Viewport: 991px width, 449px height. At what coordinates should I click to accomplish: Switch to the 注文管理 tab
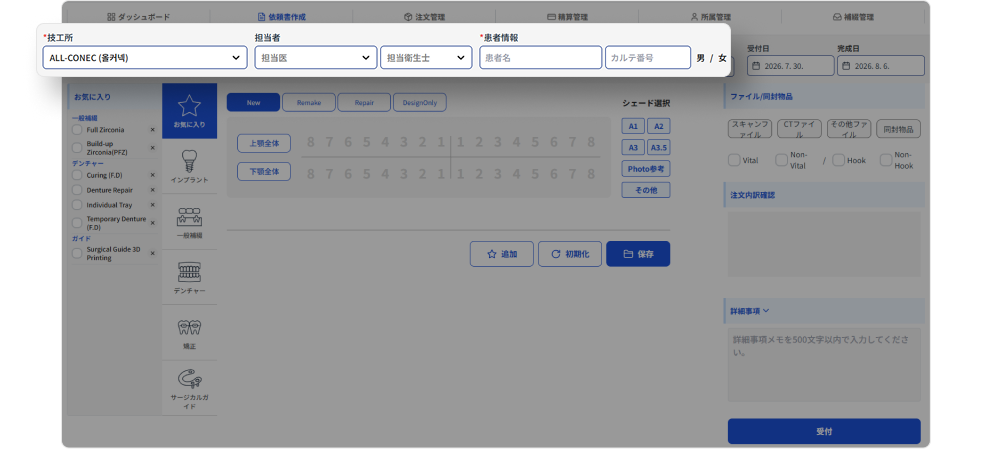coord(424,17)
